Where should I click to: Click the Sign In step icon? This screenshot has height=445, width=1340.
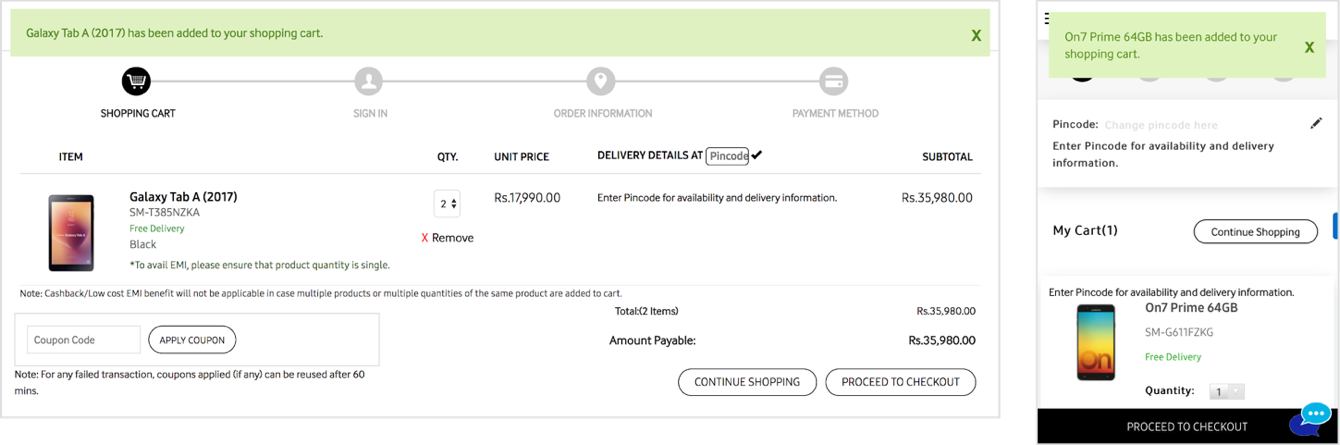pos(369,81)
